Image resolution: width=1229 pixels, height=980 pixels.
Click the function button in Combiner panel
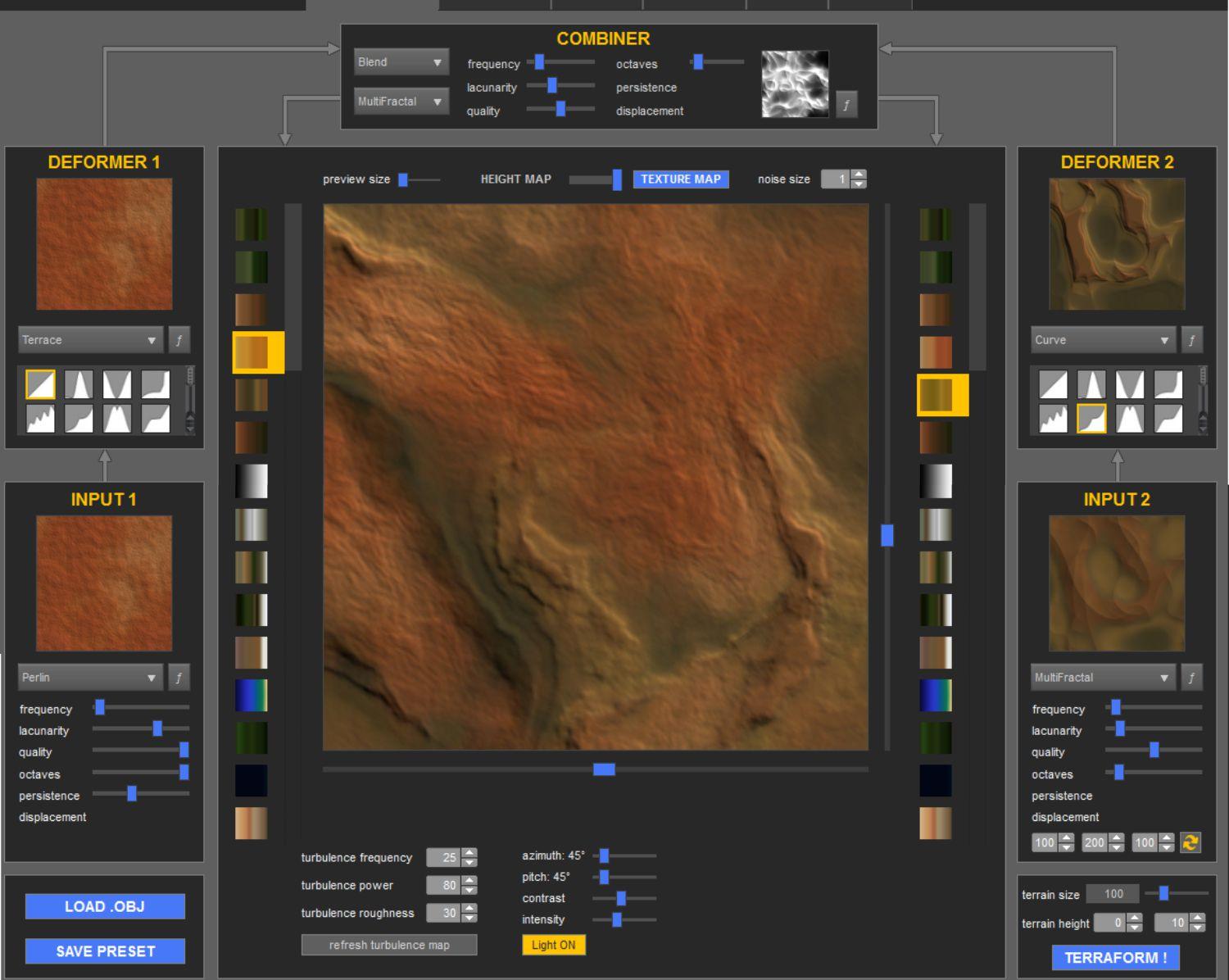coord(846,105)
